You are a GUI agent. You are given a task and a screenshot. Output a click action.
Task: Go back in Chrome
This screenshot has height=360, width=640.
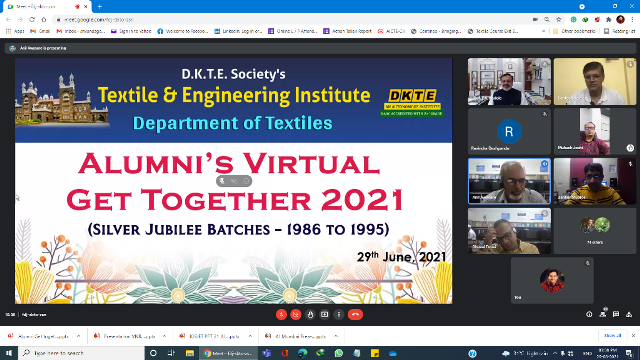click(x=9, y=19)
